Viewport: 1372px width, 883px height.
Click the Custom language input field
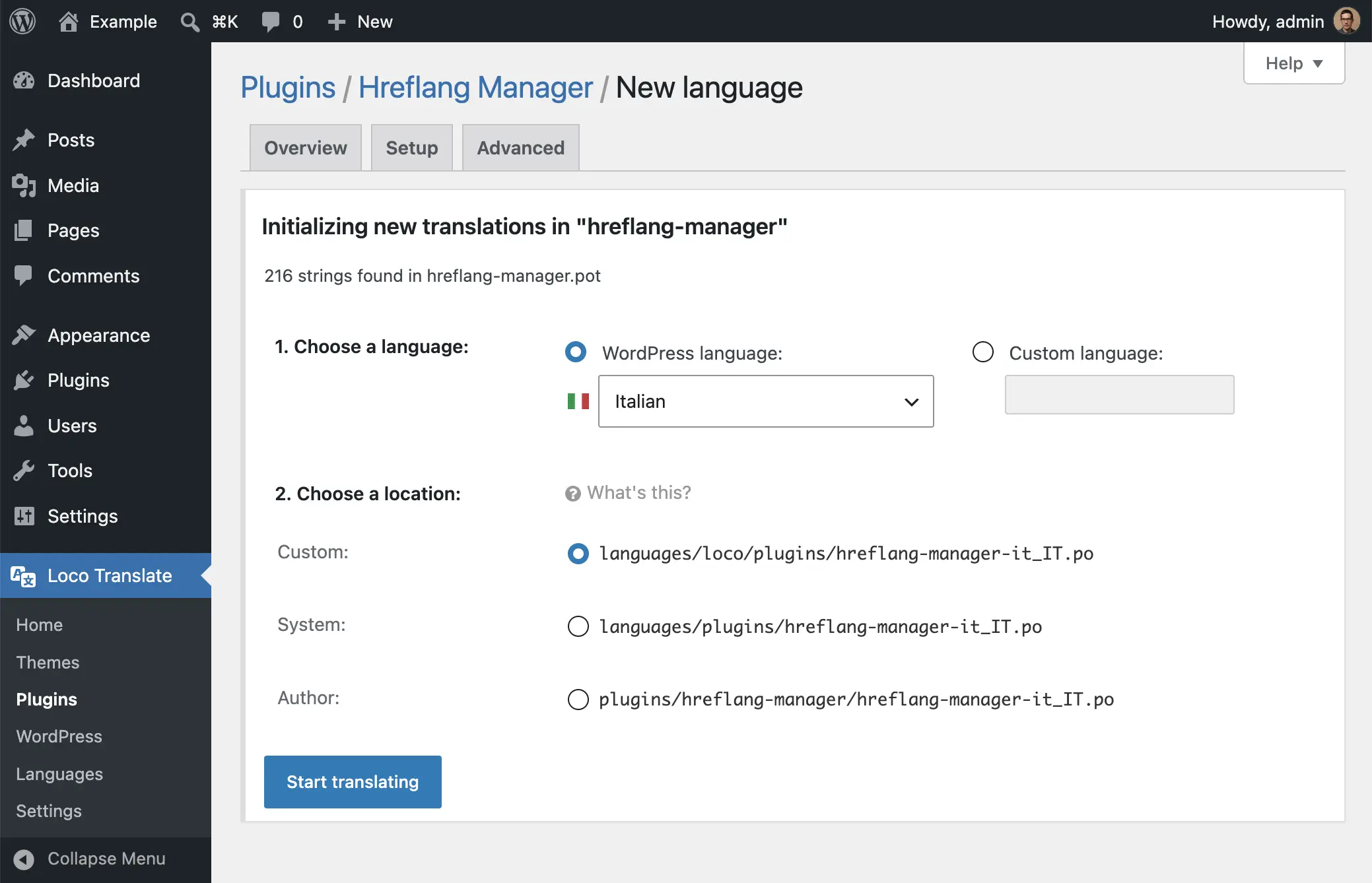1120,395
